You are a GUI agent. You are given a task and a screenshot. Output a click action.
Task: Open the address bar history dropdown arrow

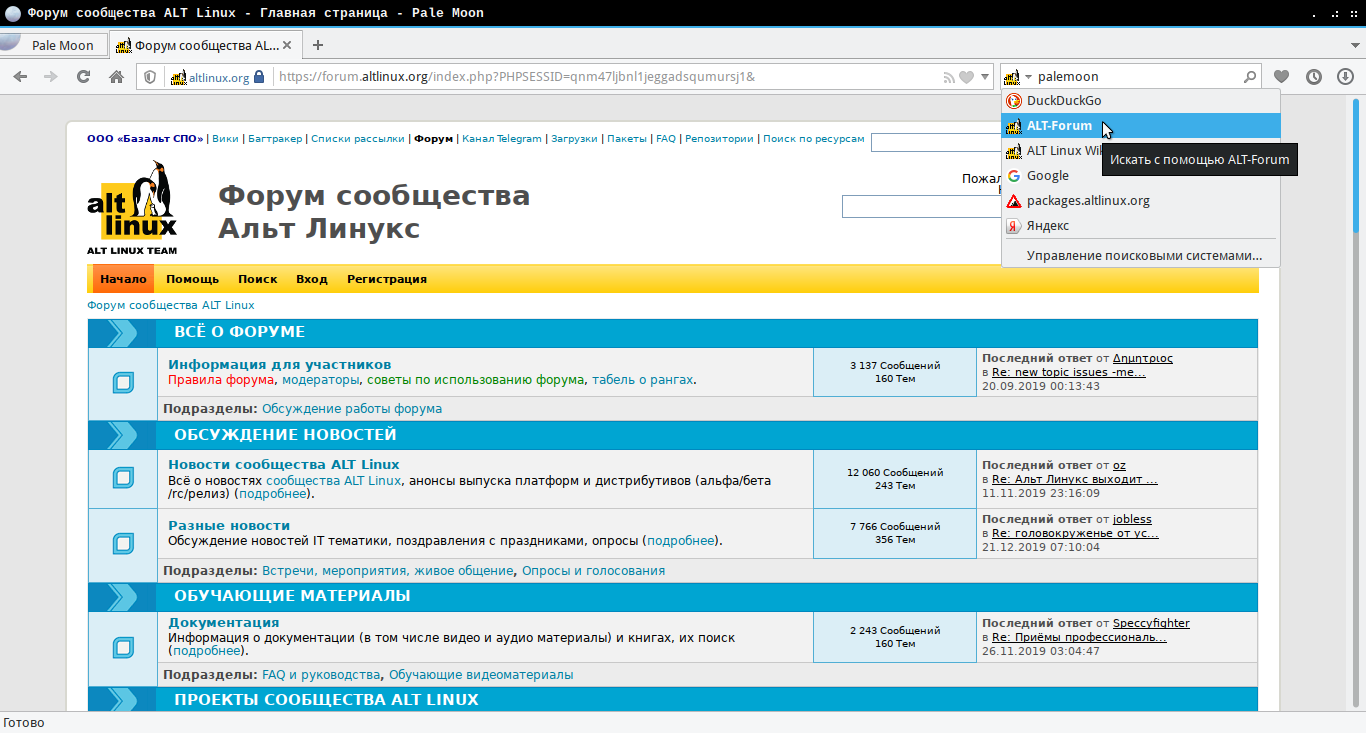(x=984, y=77)
